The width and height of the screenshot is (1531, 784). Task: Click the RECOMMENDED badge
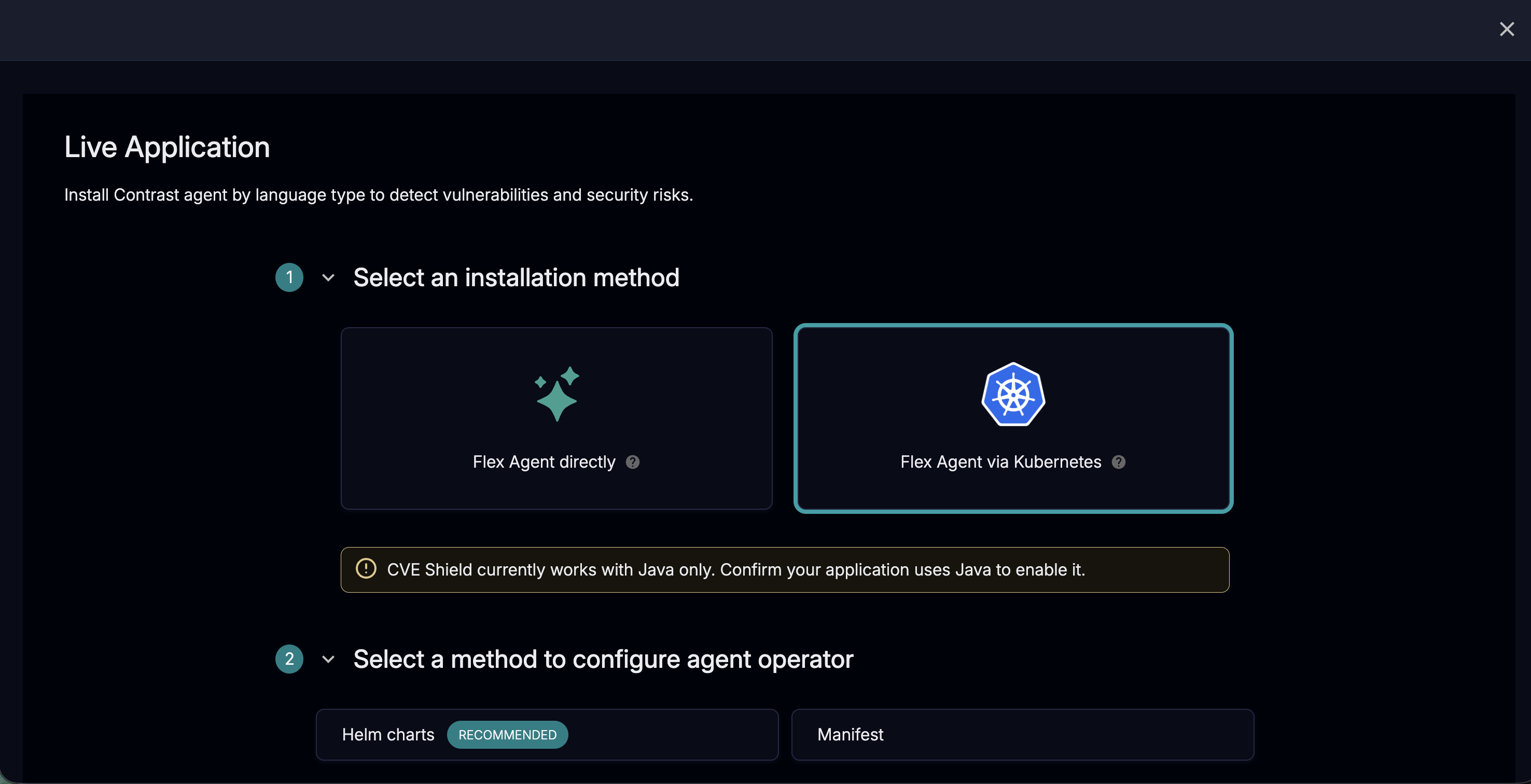(x=507, y=735)
